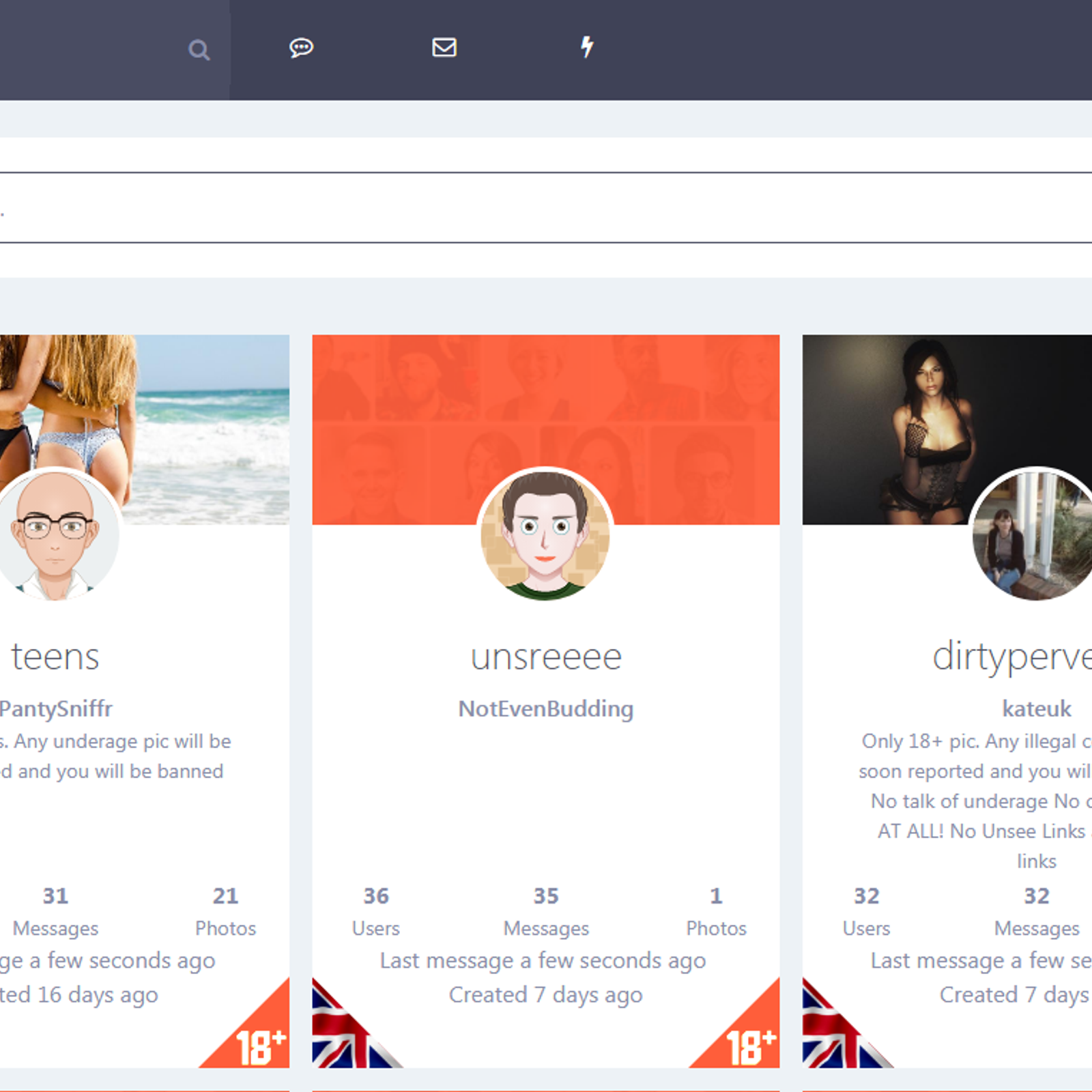This screenshot has height=1092, width=1092.
Task: Click the lightning bolt icon
Action: [x=587, y=47]
